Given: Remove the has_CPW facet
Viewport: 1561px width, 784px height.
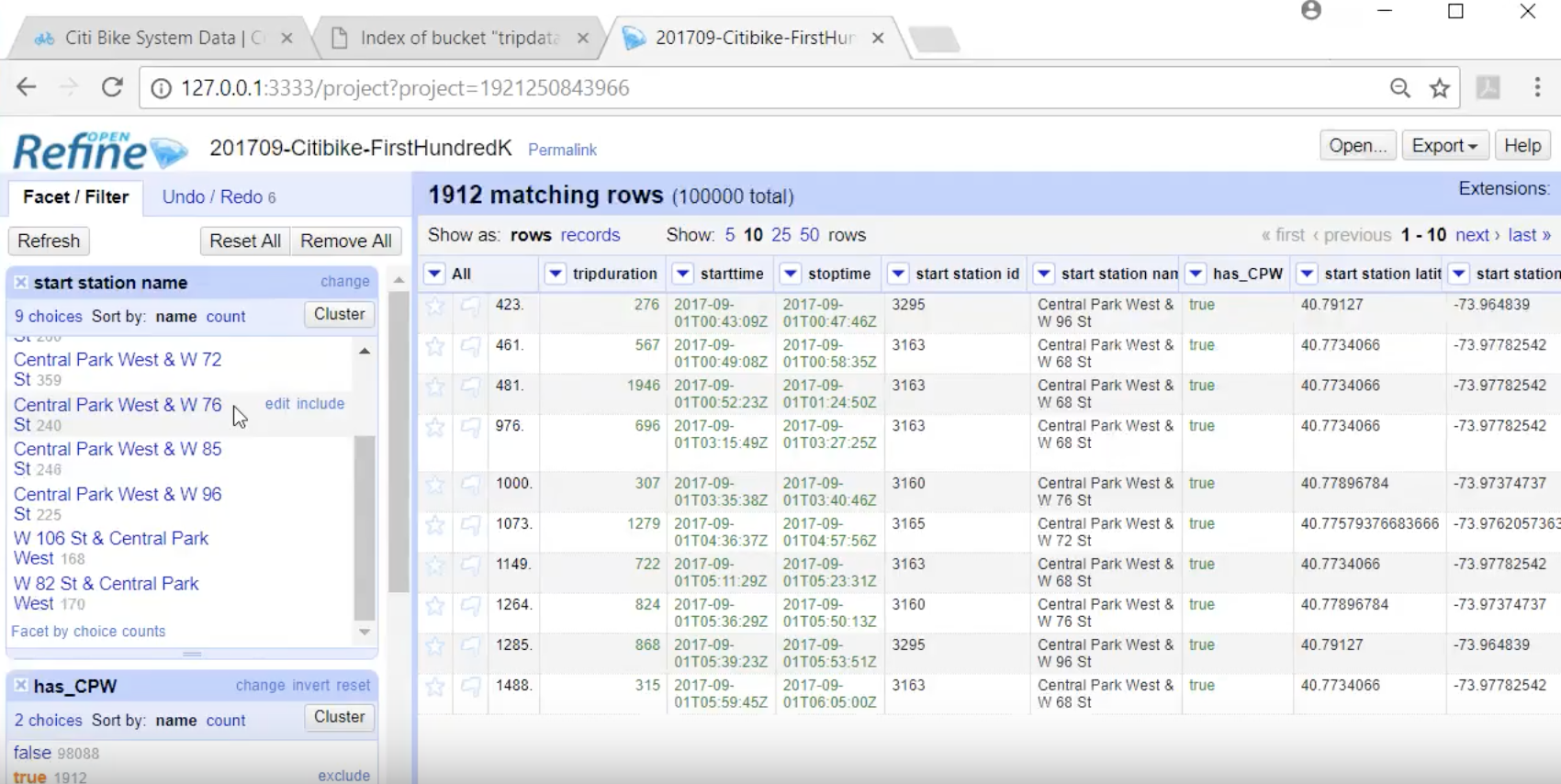Looking at the screenshot, I should 20,686.
